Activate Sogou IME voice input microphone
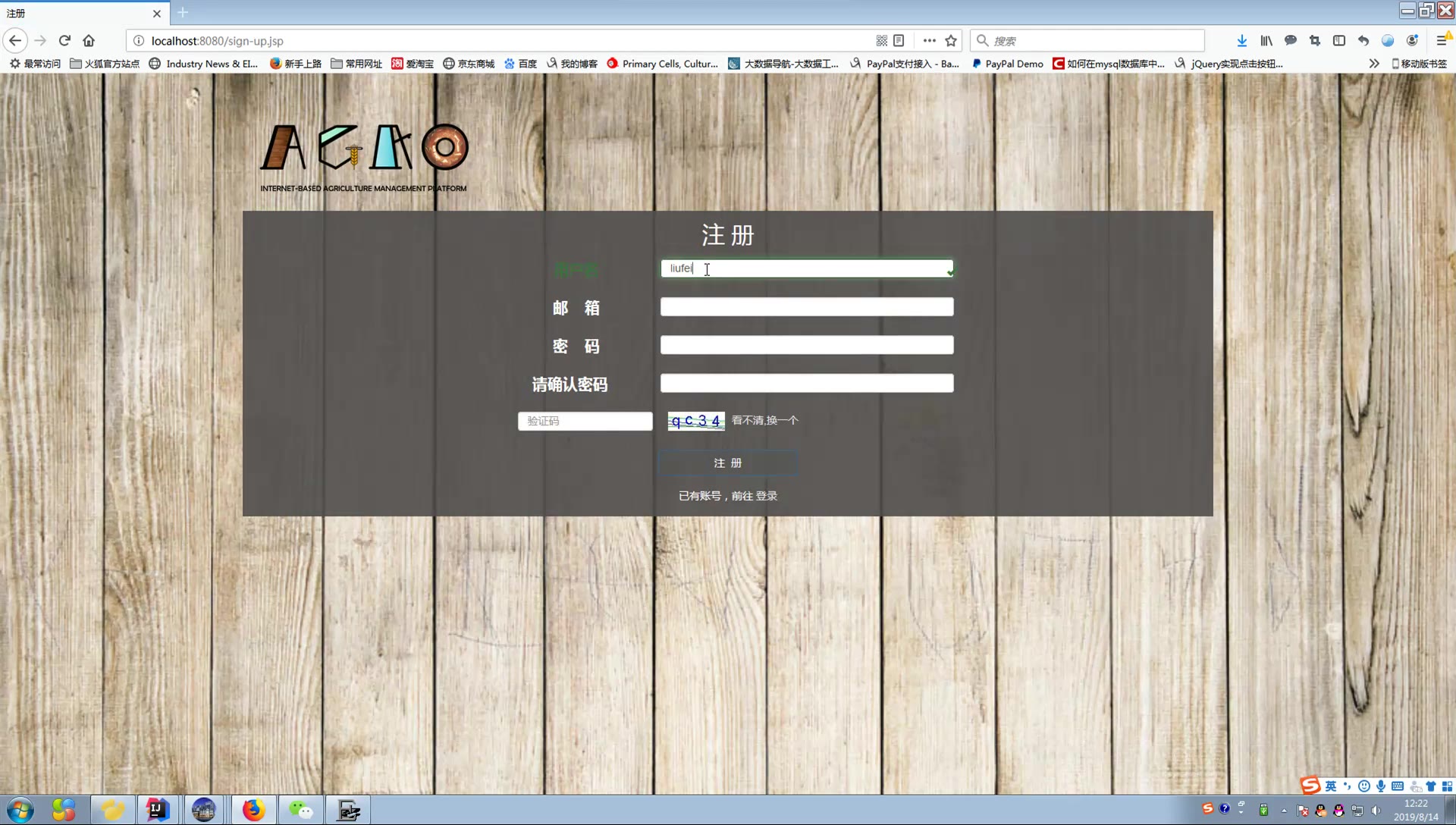This screenshot has width=1456, height=825. point(1381,786)
